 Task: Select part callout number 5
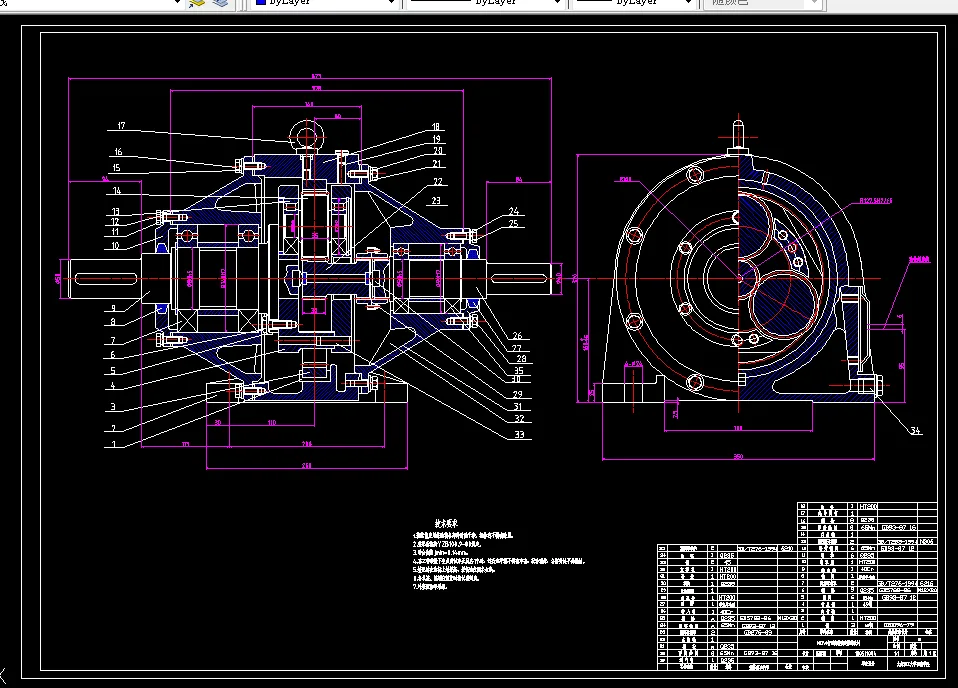click(x=113, y=370)
